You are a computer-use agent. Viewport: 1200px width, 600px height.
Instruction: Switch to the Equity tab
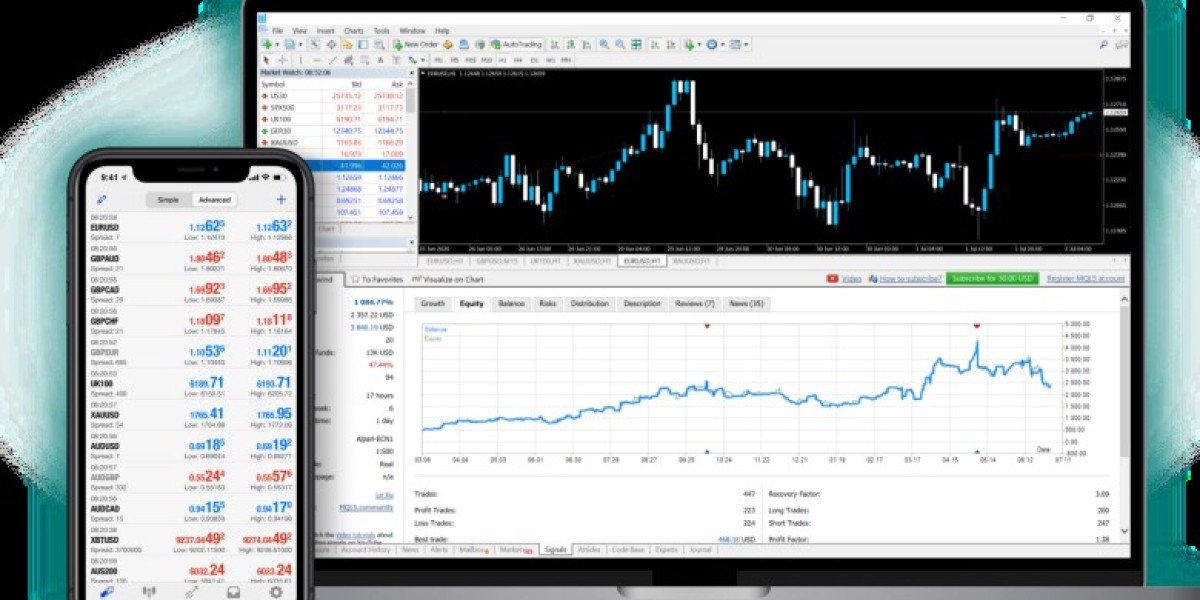(x=472, y=305)
